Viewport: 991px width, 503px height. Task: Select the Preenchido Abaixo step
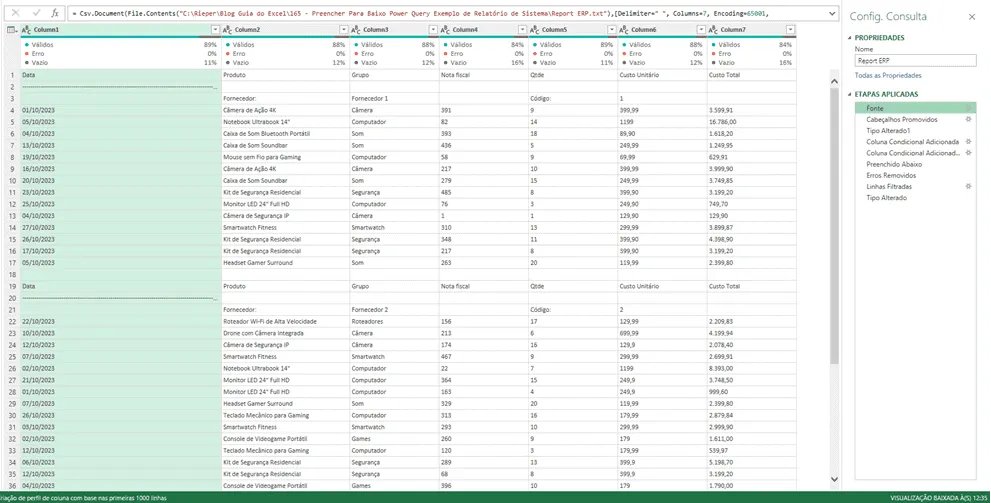click(894, 164)
